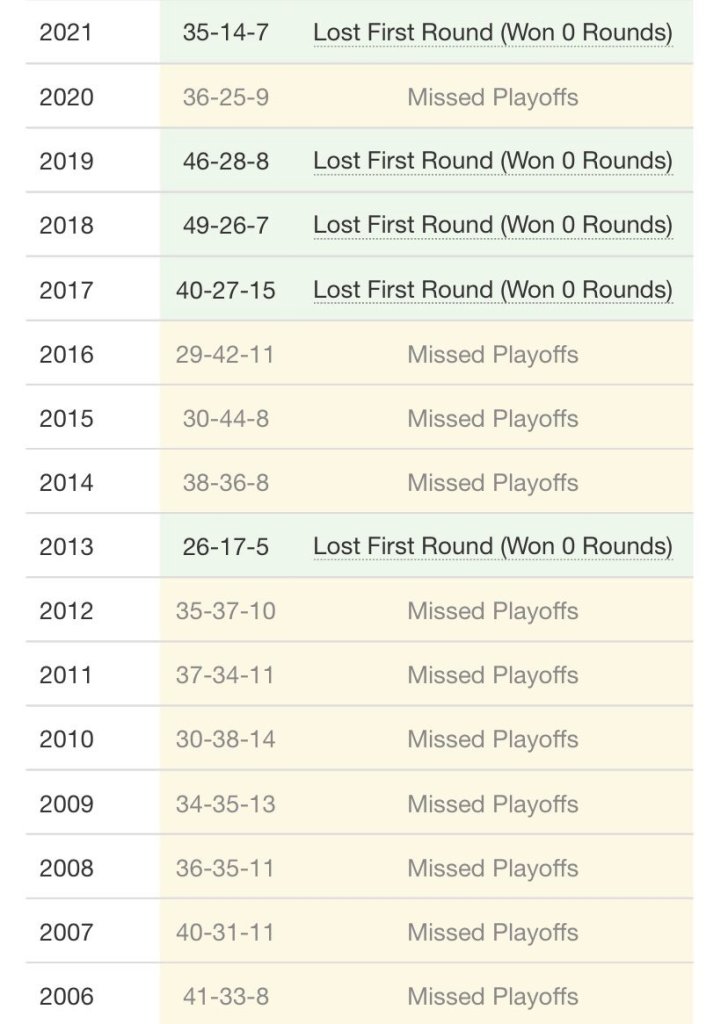
Task: Select the 2020 season year cell
Action: tap(66, 97)
